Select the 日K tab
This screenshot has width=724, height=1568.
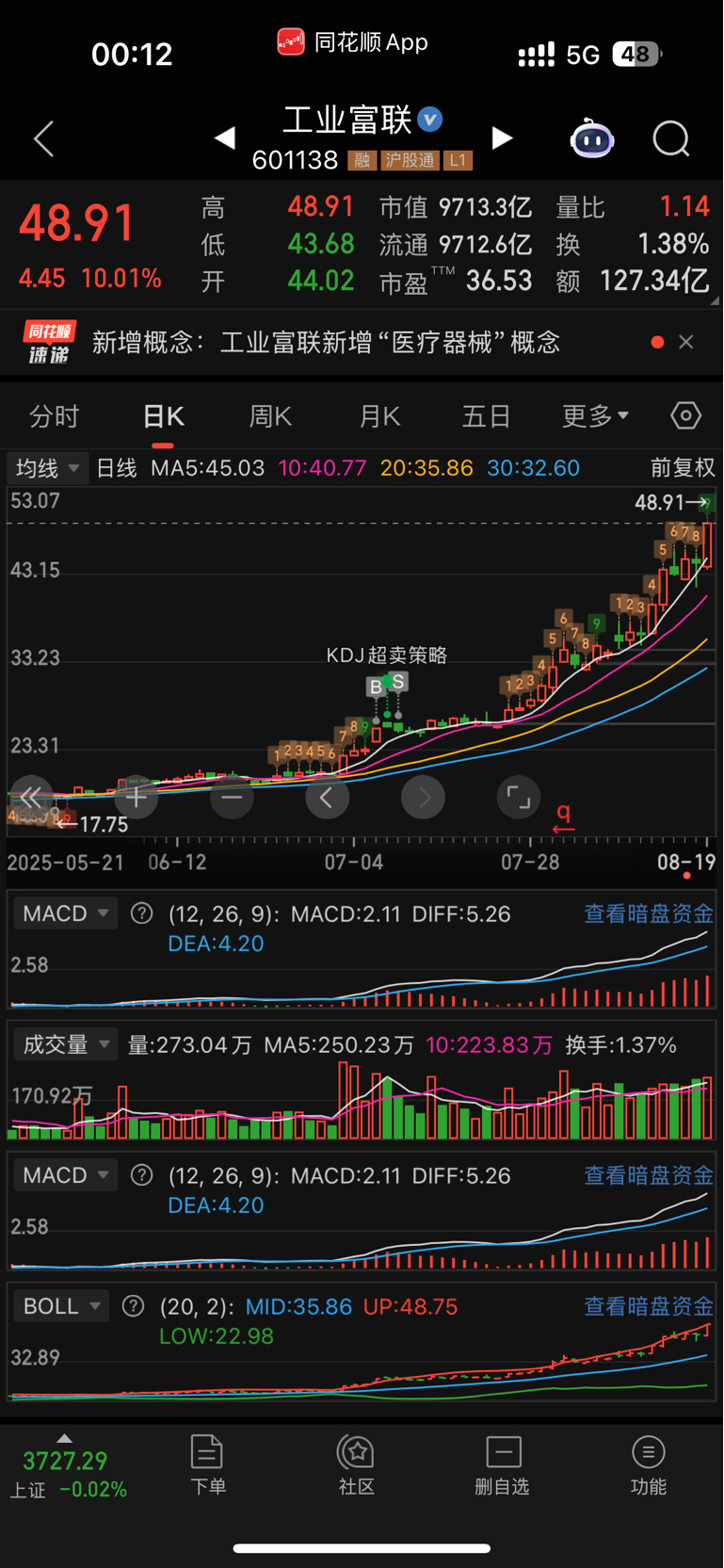tap(164, 416)
